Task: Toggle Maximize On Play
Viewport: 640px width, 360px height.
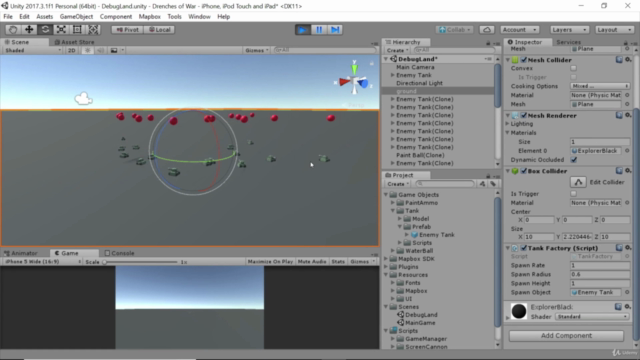Action: [x=270, y=262]
